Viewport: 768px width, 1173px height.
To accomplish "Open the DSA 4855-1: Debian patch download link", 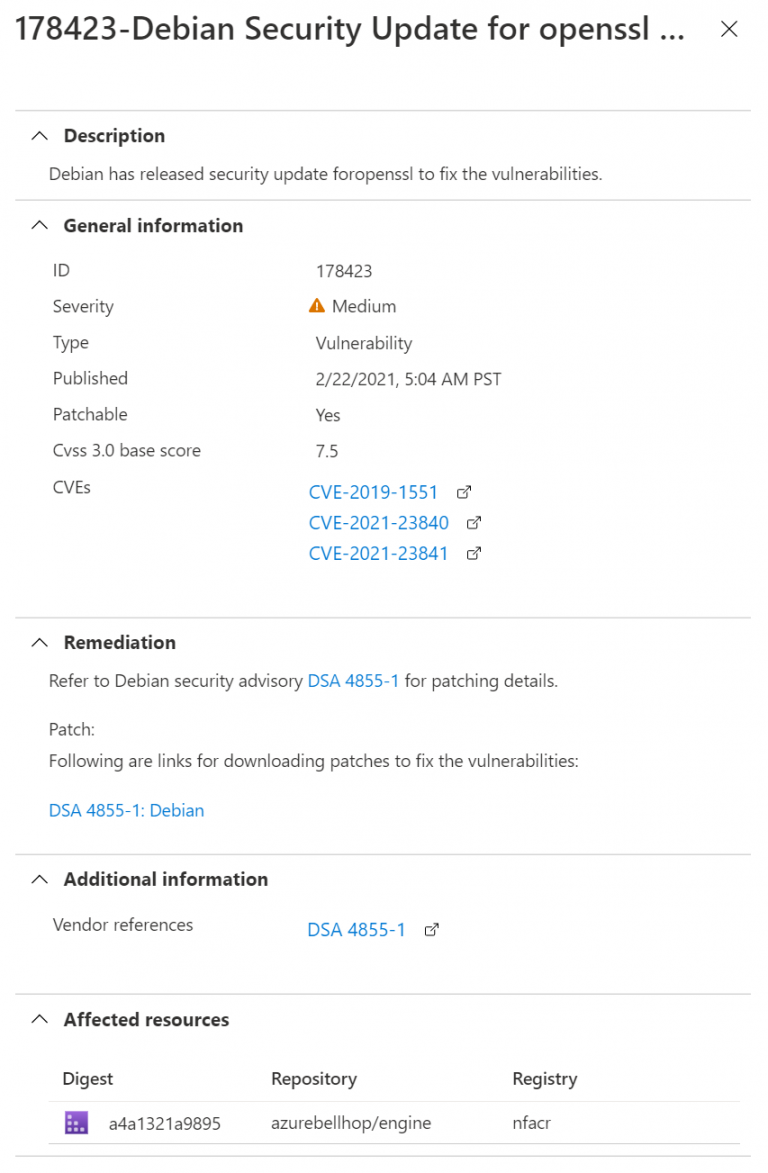I will pos(126,810).
